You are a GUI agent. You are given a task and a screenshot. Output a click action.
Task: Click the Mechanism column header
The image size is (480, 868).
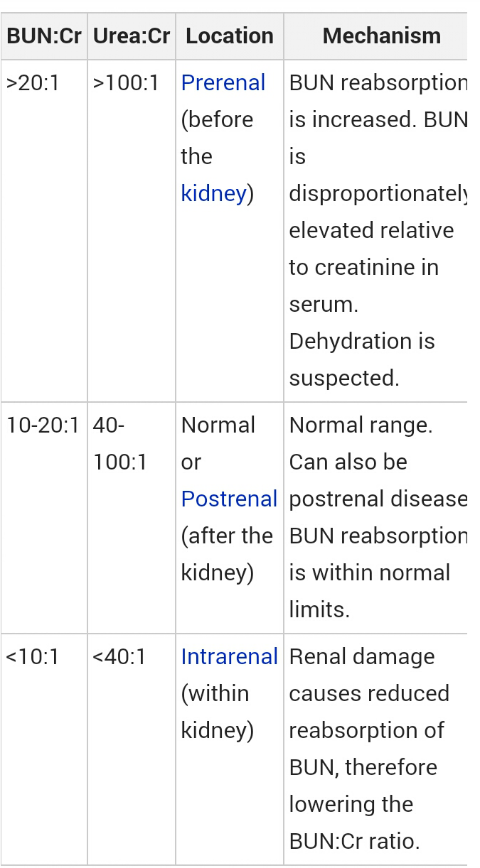point(381,37)
